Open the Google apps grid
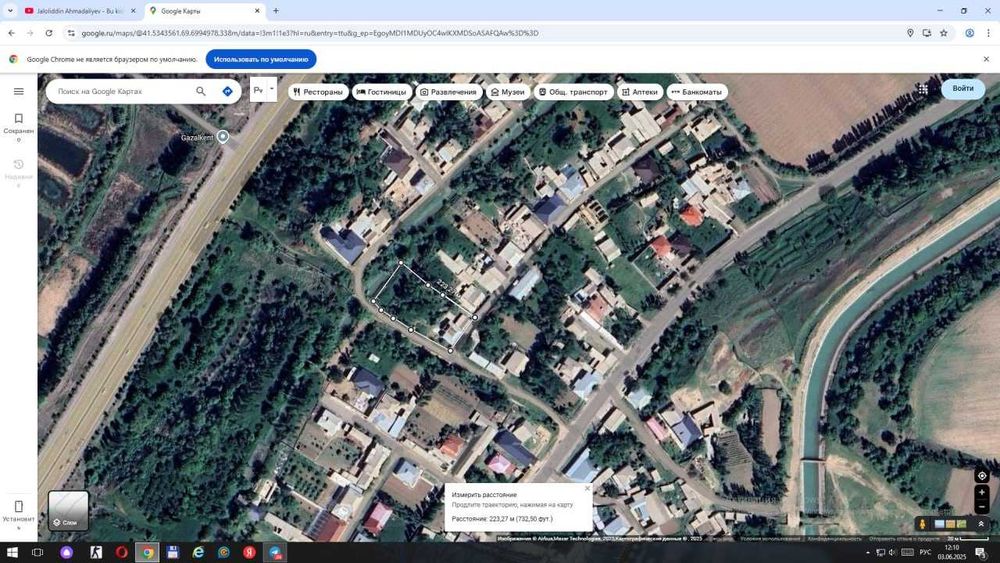 (x=923, y=89)
